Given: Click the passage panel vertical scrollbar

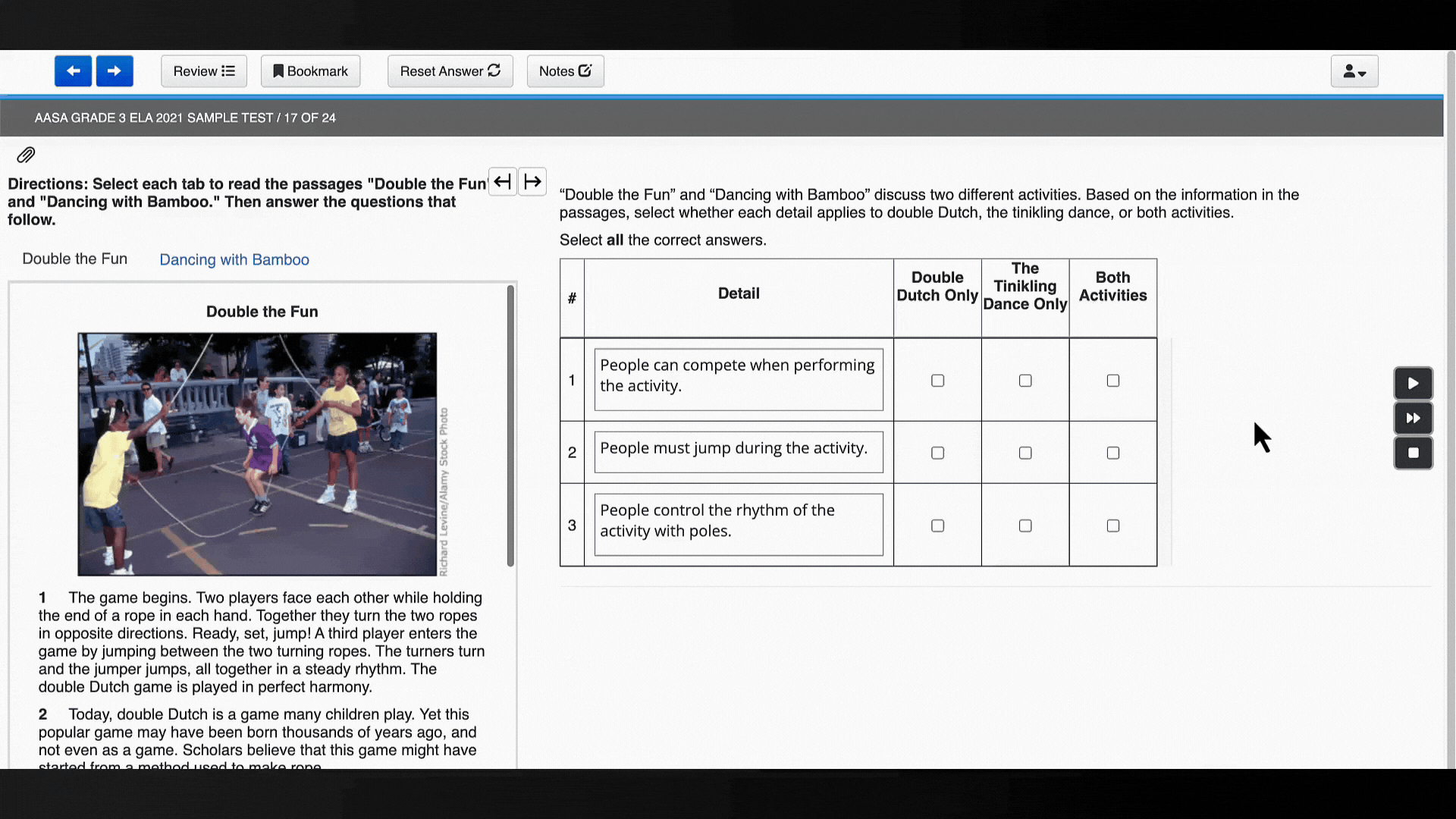Looking at the screenshot, I should (x=510, y=426).
